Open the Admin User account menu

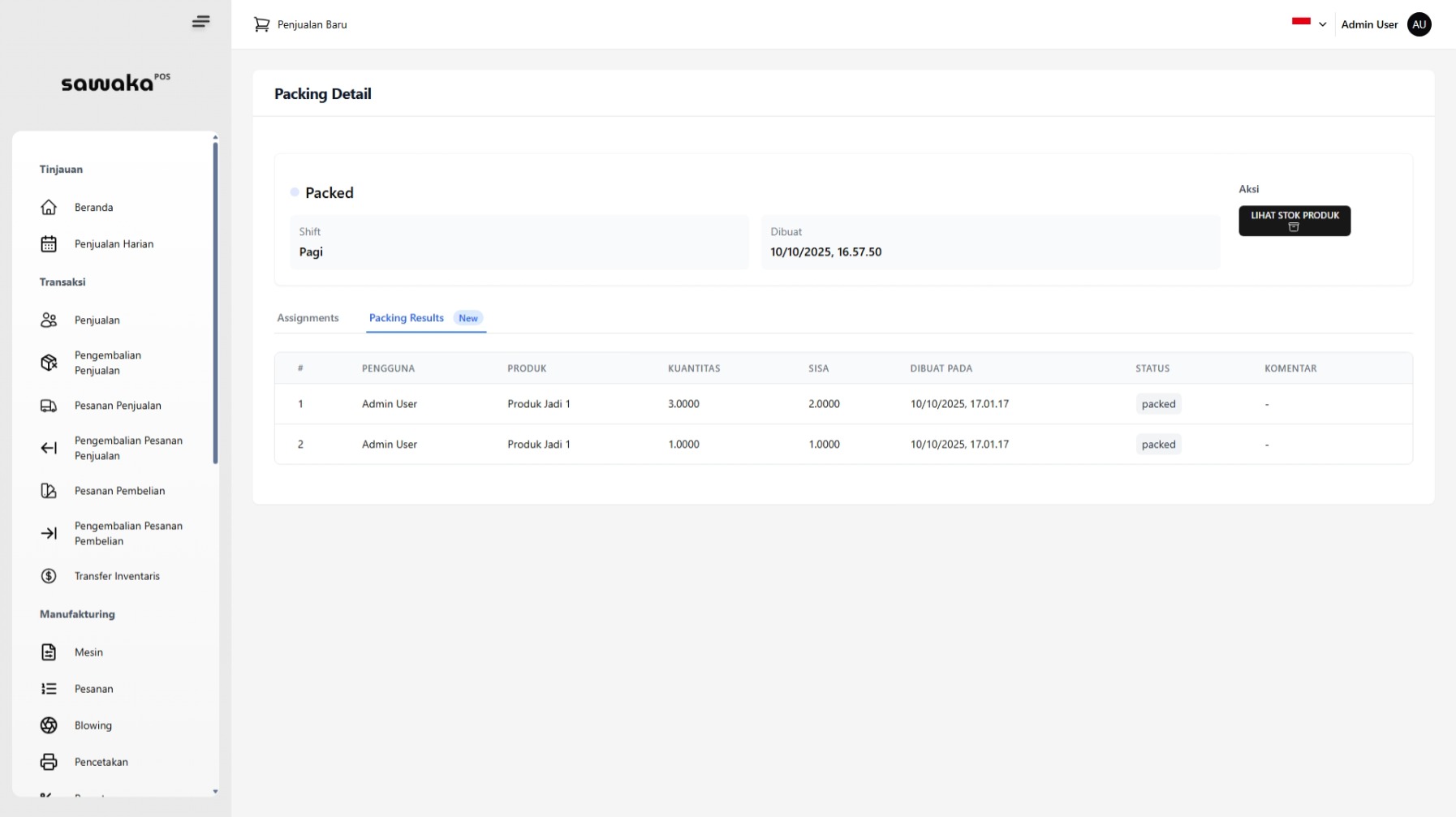pyautogui.click(x=1369, y=24)
